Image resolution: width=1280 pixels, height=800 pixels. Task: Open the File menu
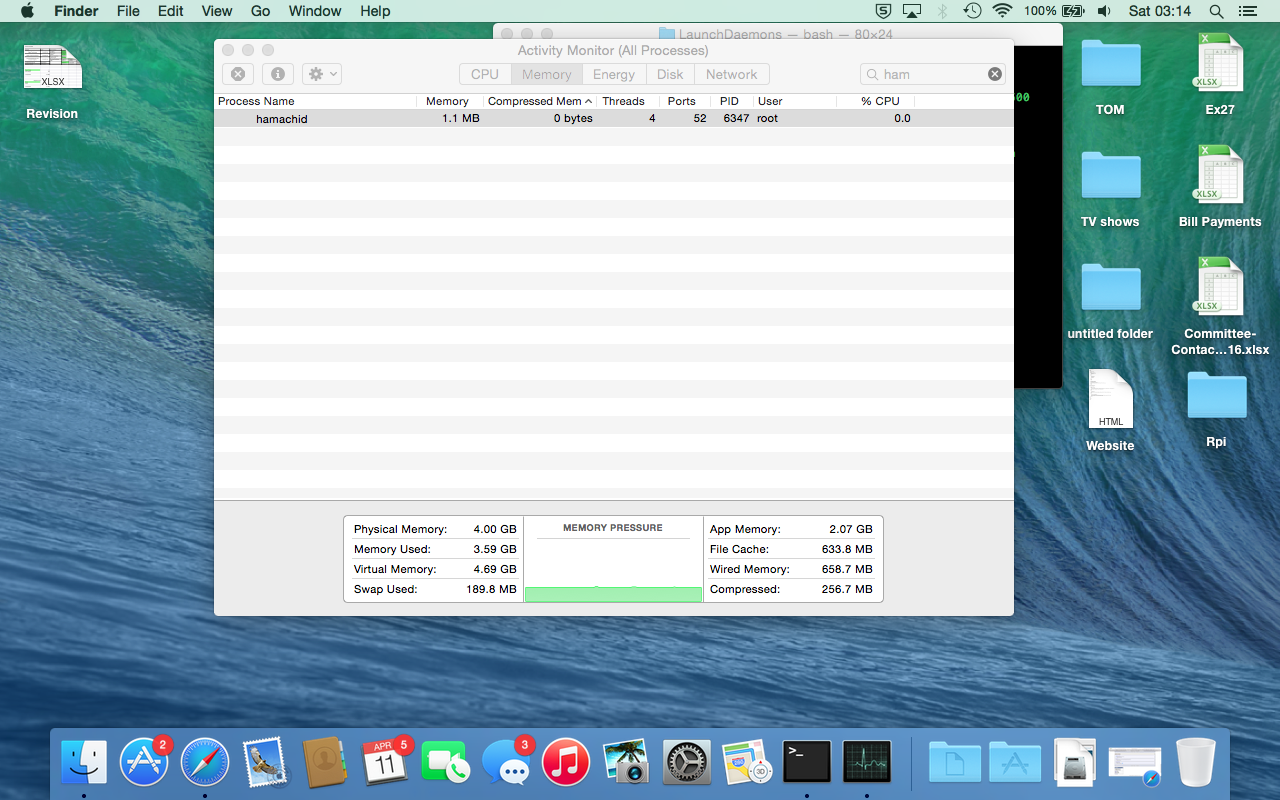128,11
